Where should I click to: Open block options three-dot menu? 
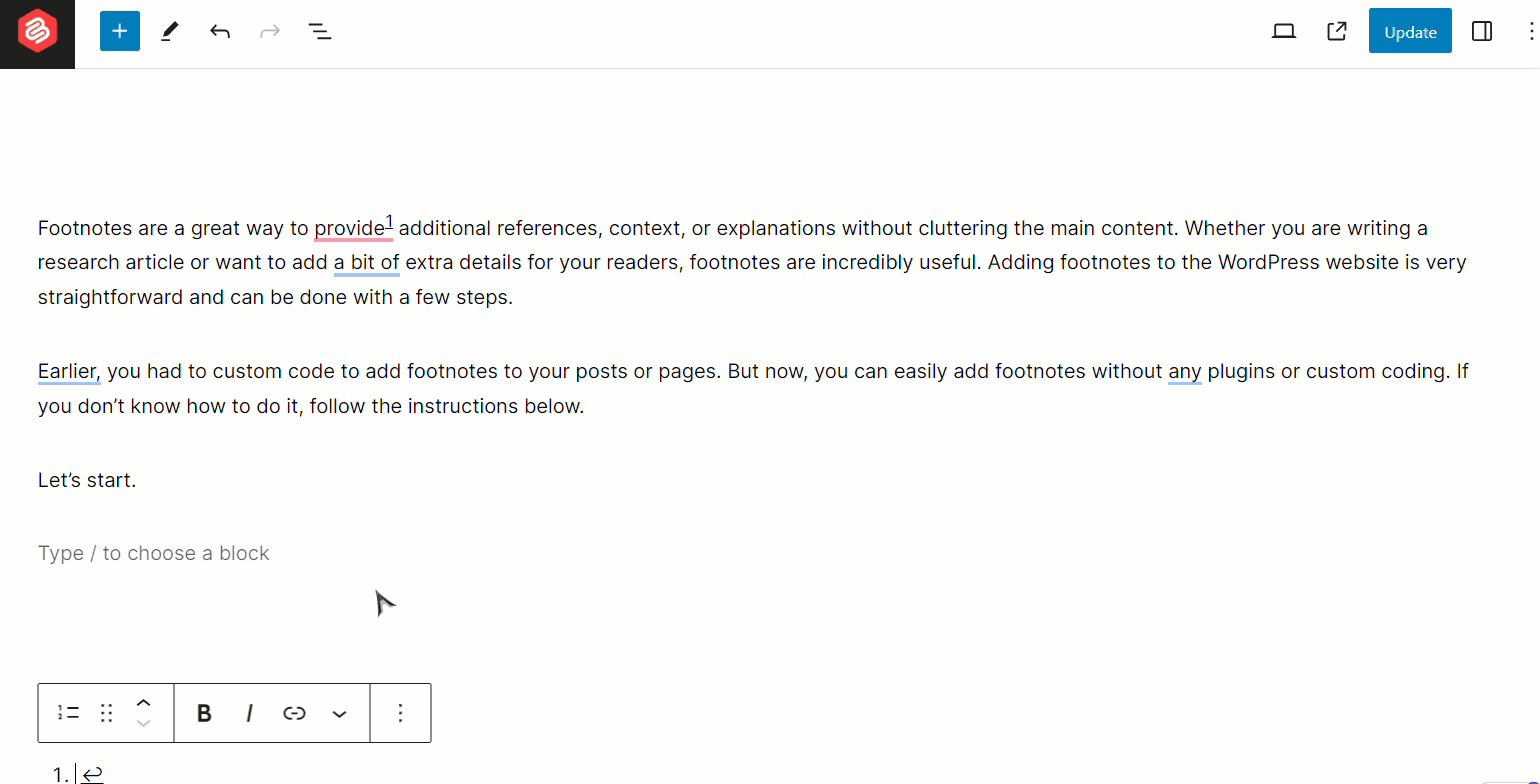pyautogui.click(x=400, y=713)
